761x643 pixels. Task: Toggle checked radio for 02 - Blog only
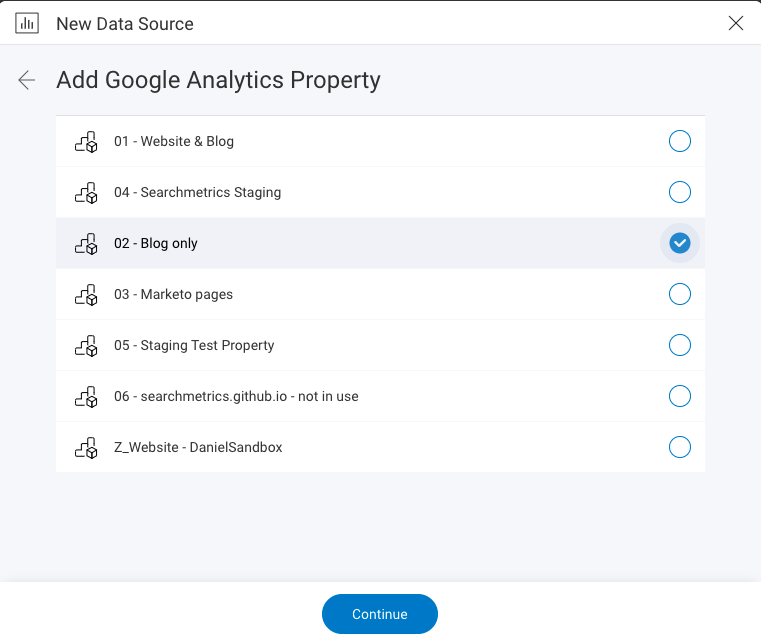(x=679, y=243)
